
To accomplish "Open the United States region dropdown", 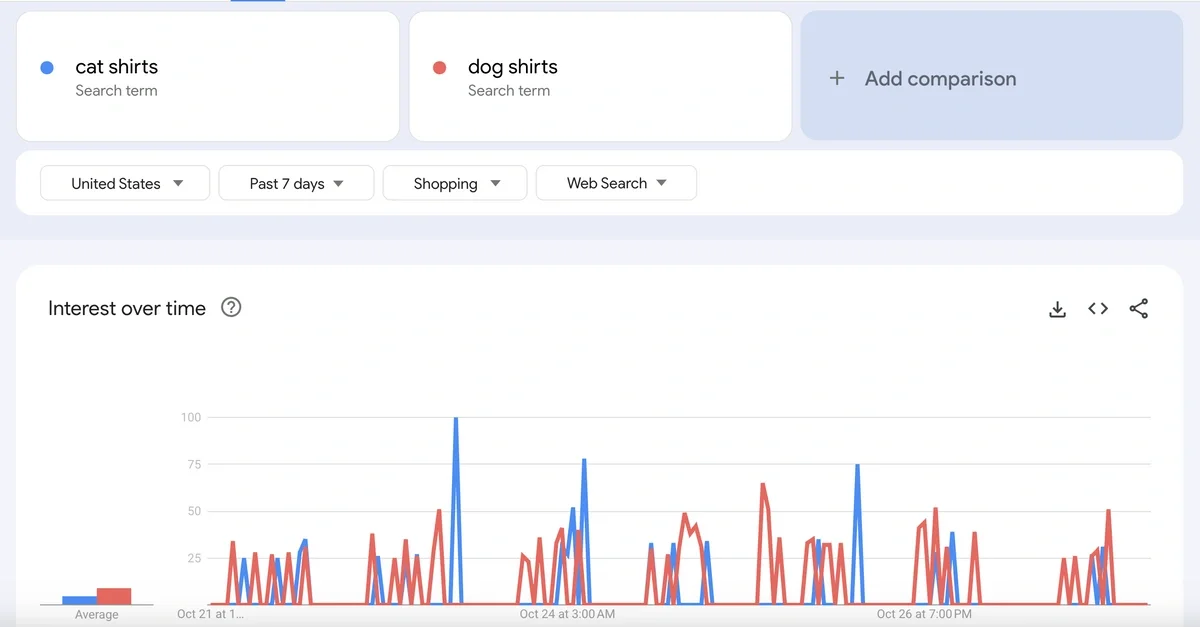I will click(125, 183).
